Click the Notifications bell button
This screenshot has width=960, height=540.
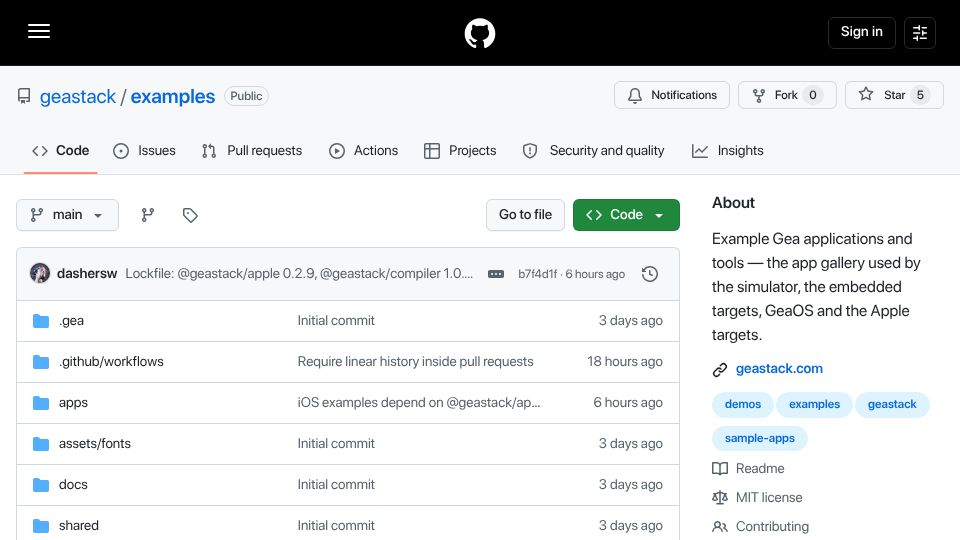(x=672, y=95)
